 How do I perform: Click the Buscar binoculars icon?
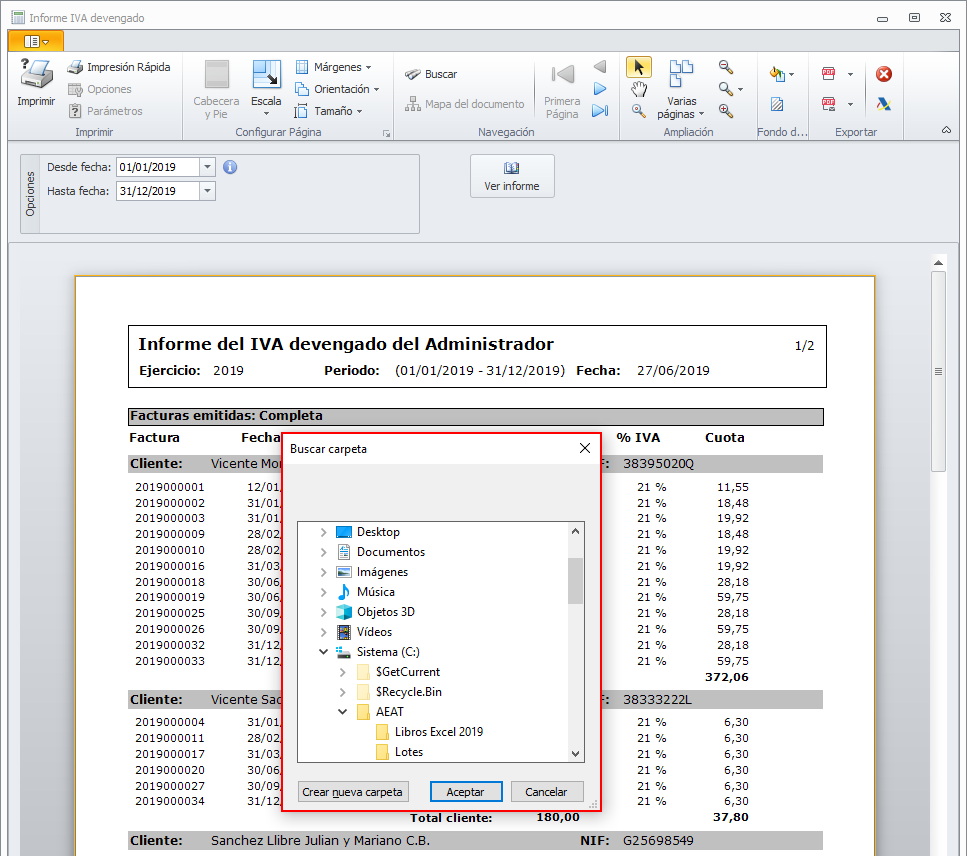[412, 74]
